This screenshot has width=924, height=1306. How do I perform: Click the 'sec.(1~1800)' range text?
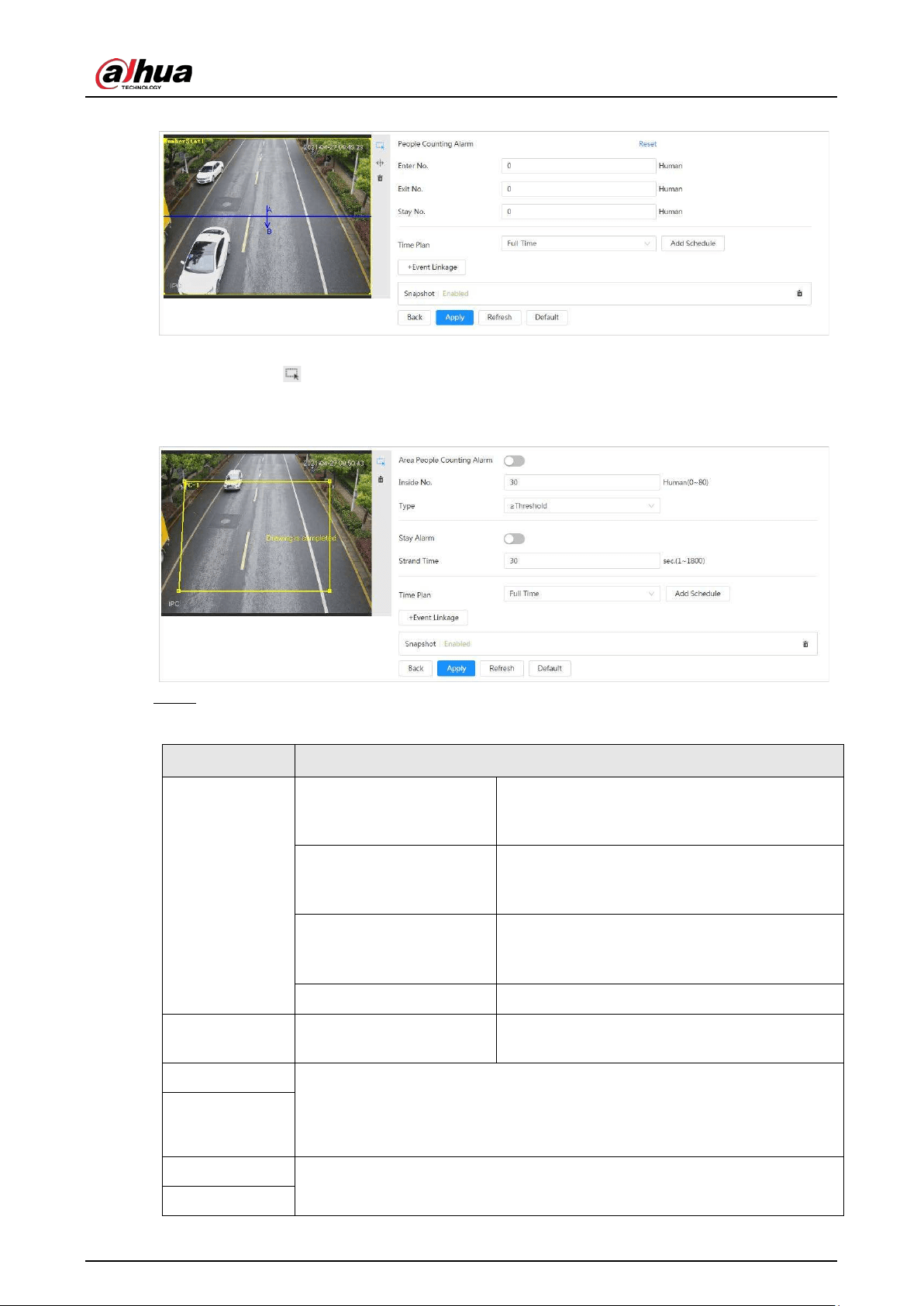(x=684, y=561)
